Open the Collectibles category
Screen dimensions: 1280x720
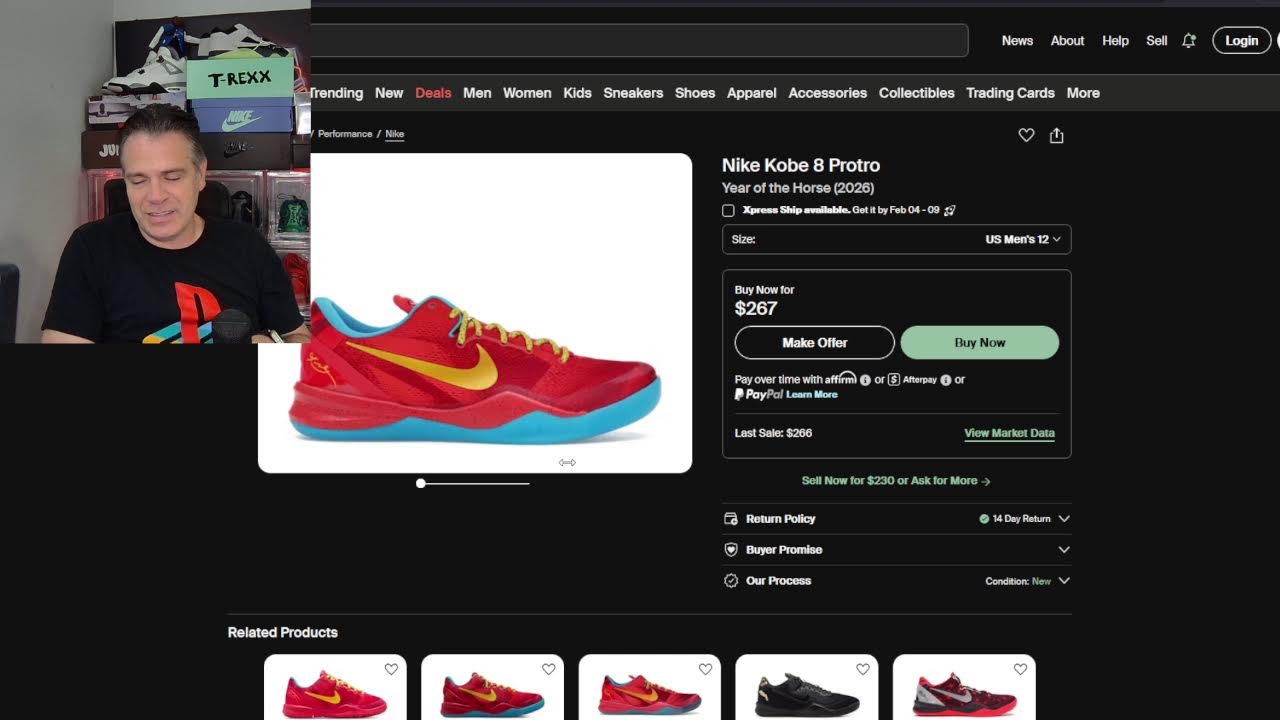pos(917,93)
